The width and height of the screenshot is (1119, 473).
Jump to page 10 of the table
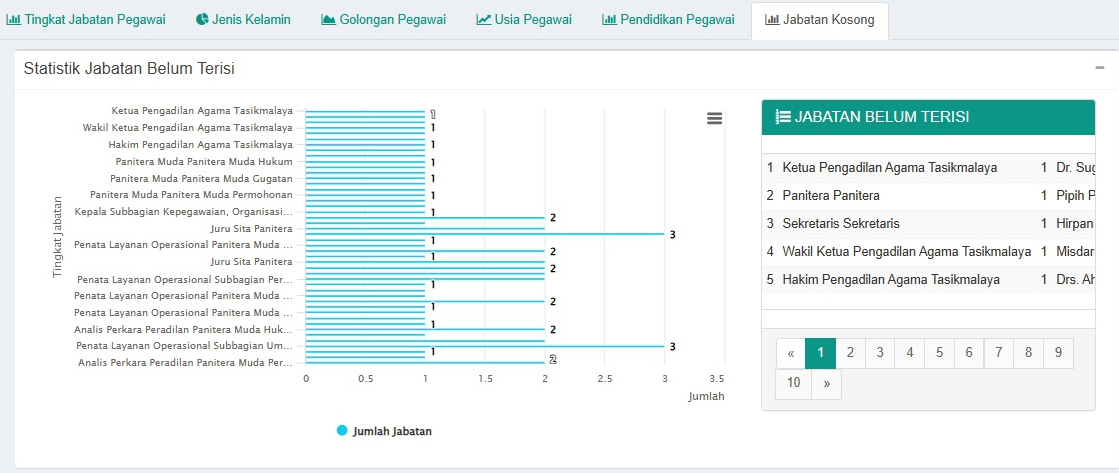[x=793, y=384]
